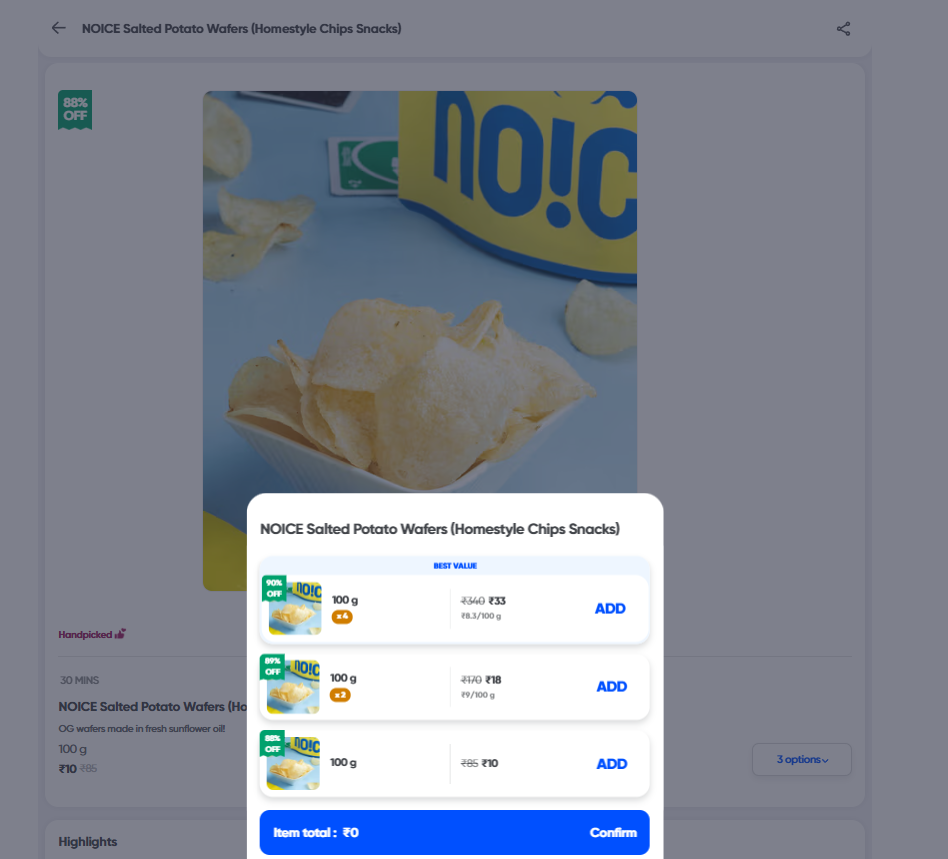Open the 3 options dropdown
The height and width of the screenshot is (859, 948).
click(x=801, y=760)
